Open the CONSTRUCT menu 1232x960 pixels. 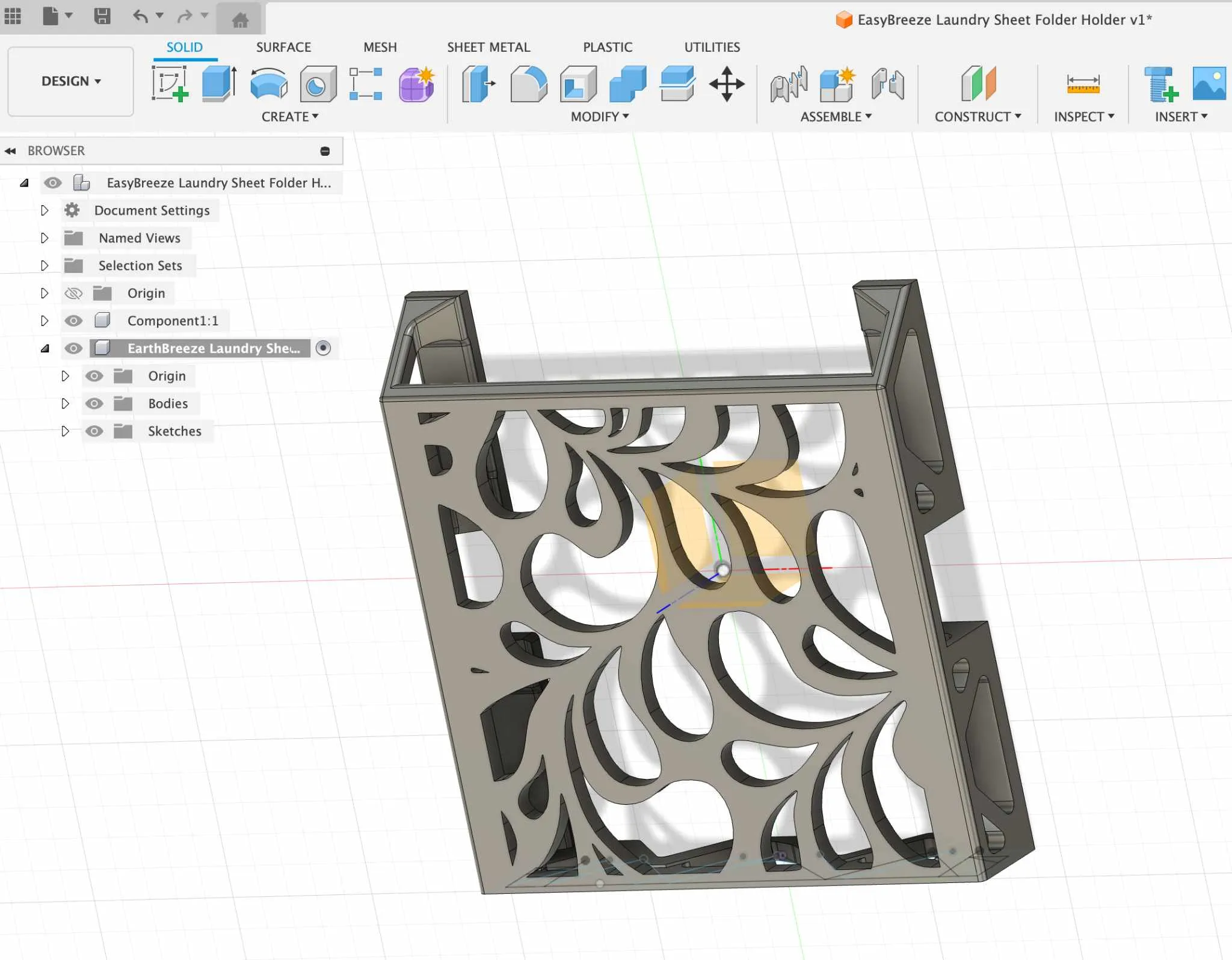[x=977, y=117]
